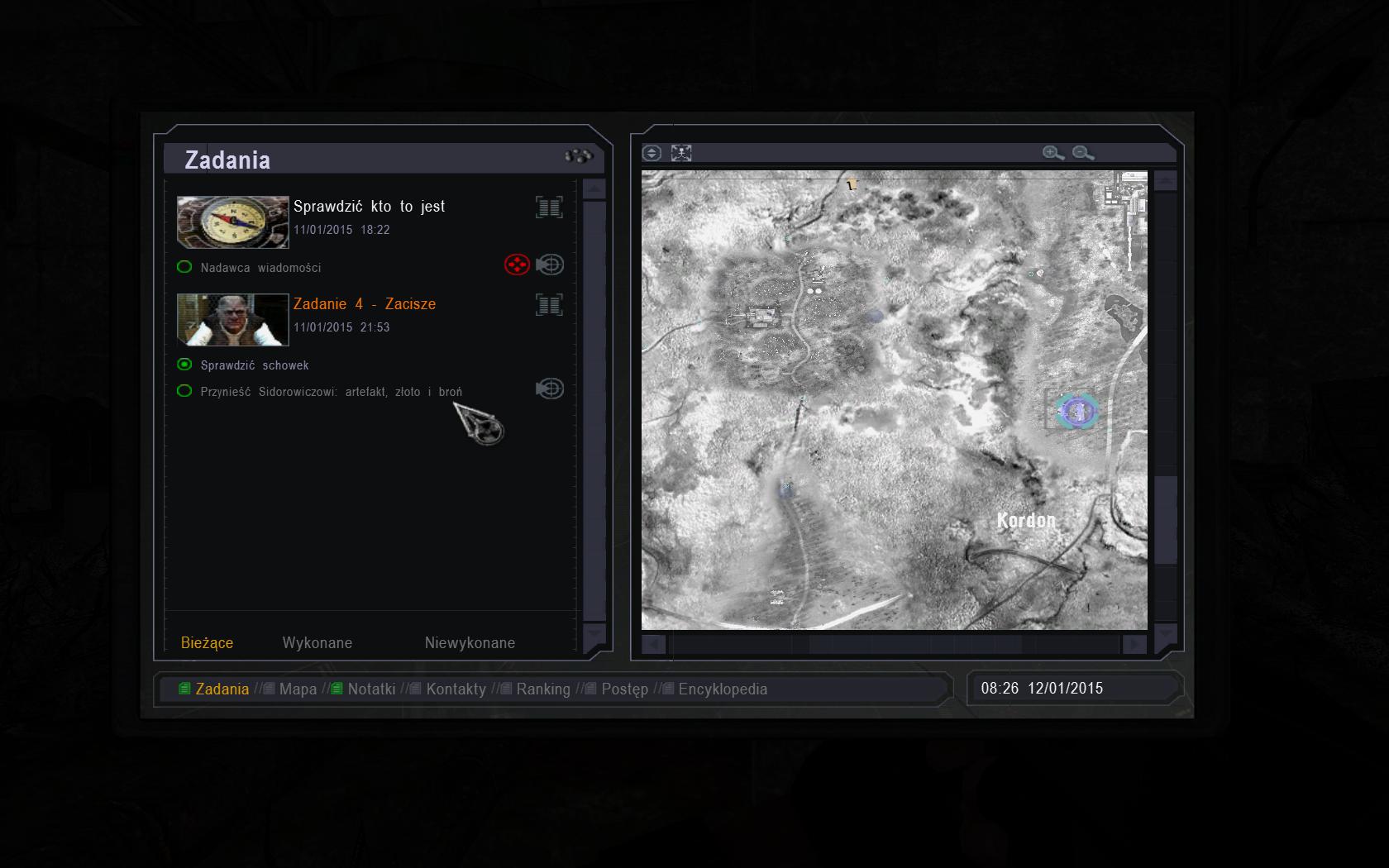Viewport: 1389px width, 868px height.
Task: Click the task title 'Sprawdzić kto to jest'
Action: click(369, 207)
